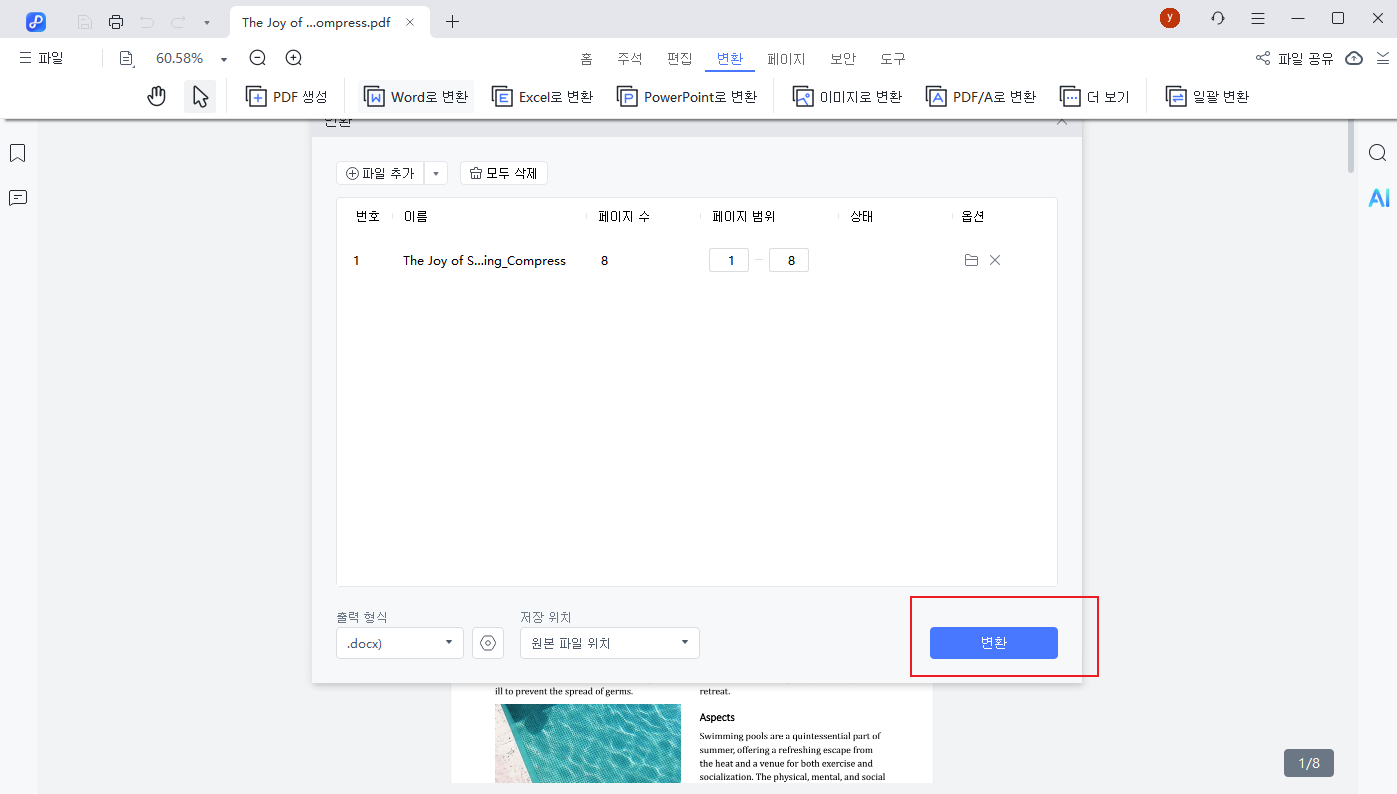Open PowerPoint로 변환 tool
This screenshot has height=794, width=1397.
pos(687,95)
